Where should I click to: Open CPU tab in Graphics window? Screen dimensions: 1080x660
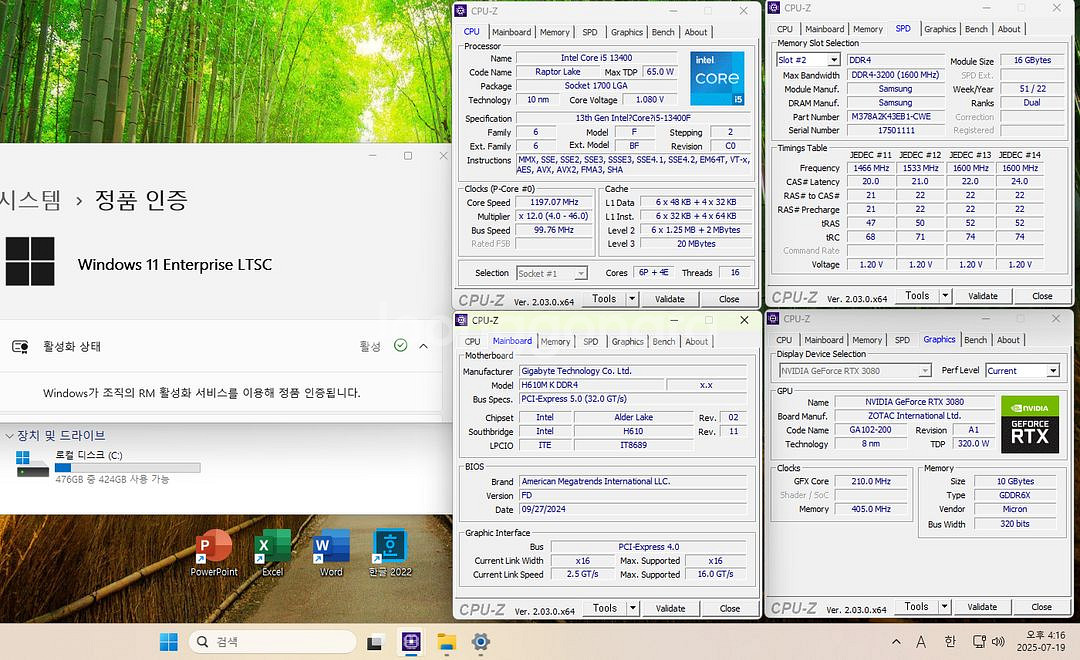784,340
